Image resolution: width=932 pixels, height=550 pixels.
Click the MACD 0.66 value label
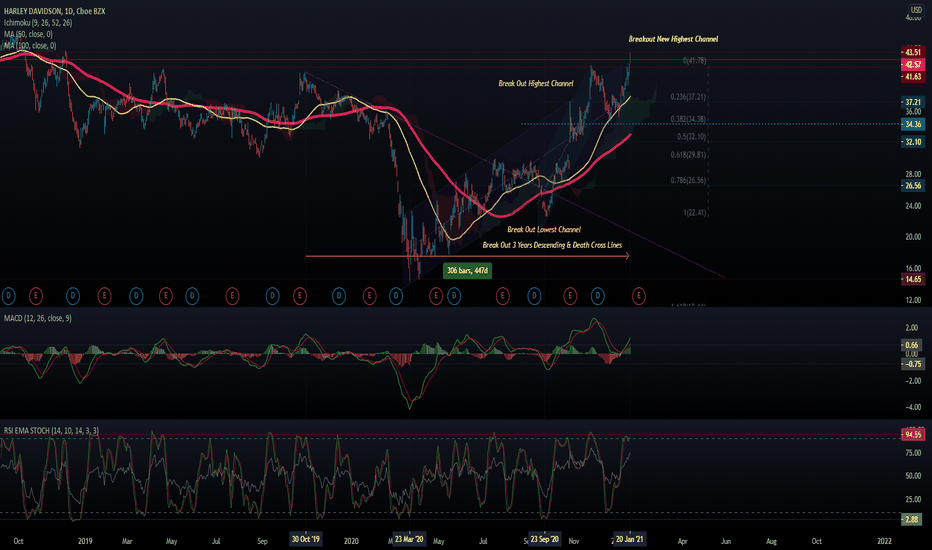pyautogui.click(x=912, y=345)
